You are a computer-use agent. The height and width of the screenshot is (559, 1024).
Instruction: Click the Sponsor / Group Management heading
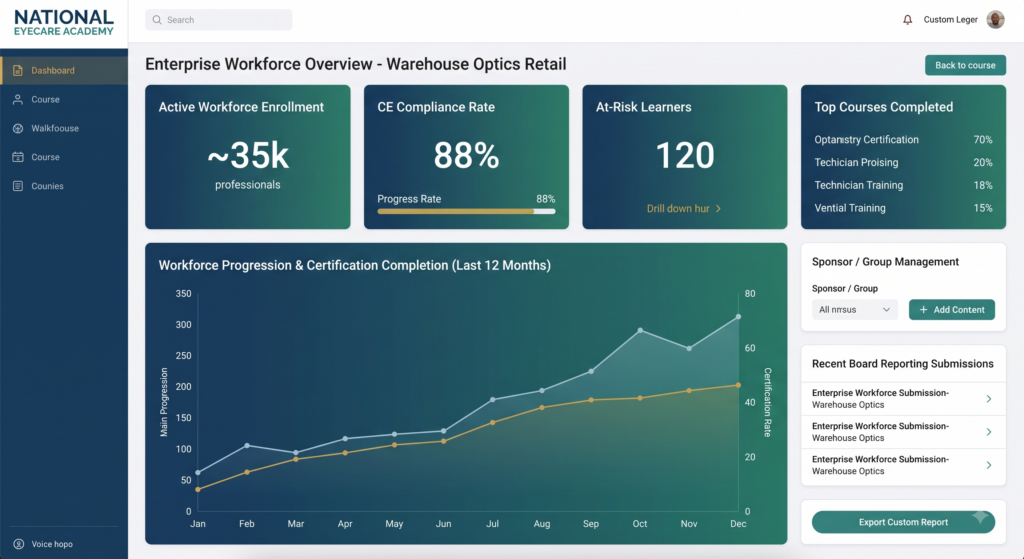point(885,262)
